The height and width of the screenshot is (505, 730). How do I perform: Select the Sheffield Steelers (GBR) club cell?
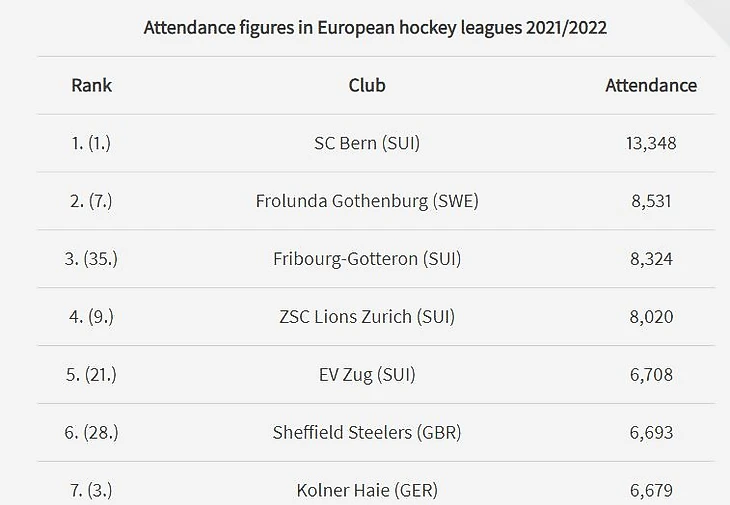tap(367, 433)
